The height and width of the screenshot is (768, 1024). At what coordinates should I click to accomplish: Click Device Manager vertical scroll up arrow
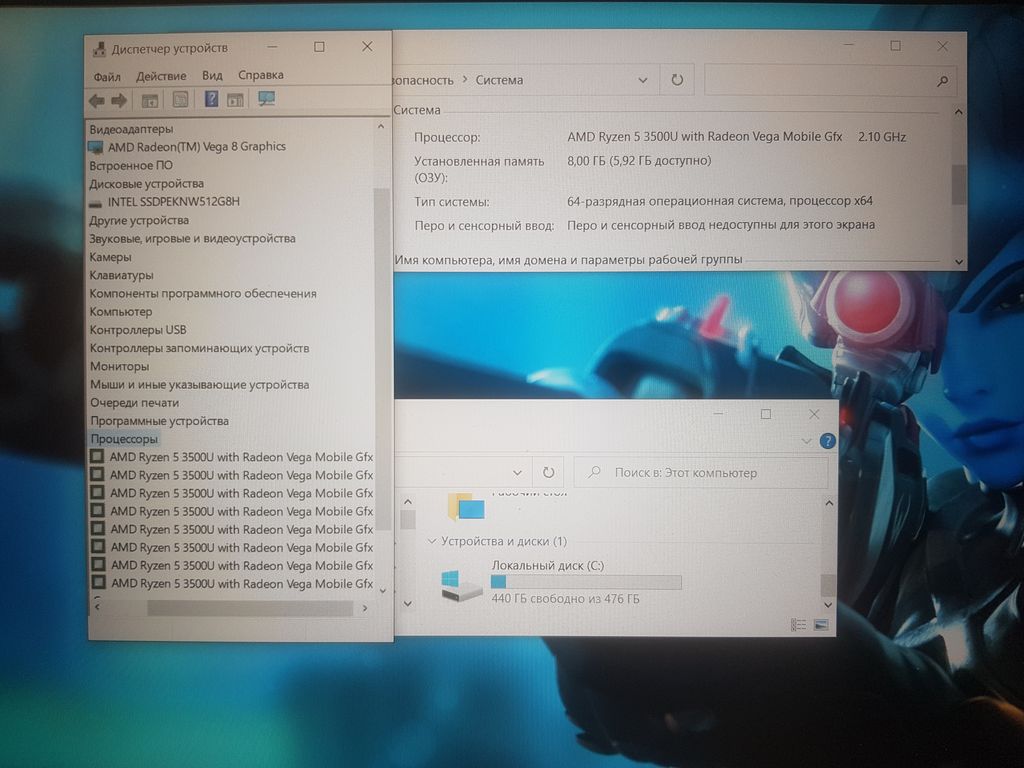tap(381, 127)
